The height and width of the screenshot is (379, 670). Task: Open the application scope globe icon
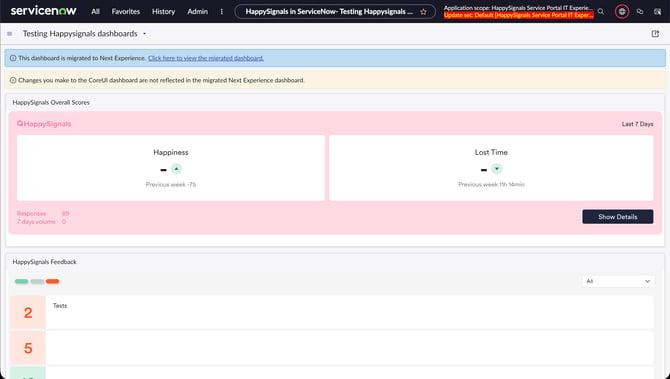(x=622, y=12)
